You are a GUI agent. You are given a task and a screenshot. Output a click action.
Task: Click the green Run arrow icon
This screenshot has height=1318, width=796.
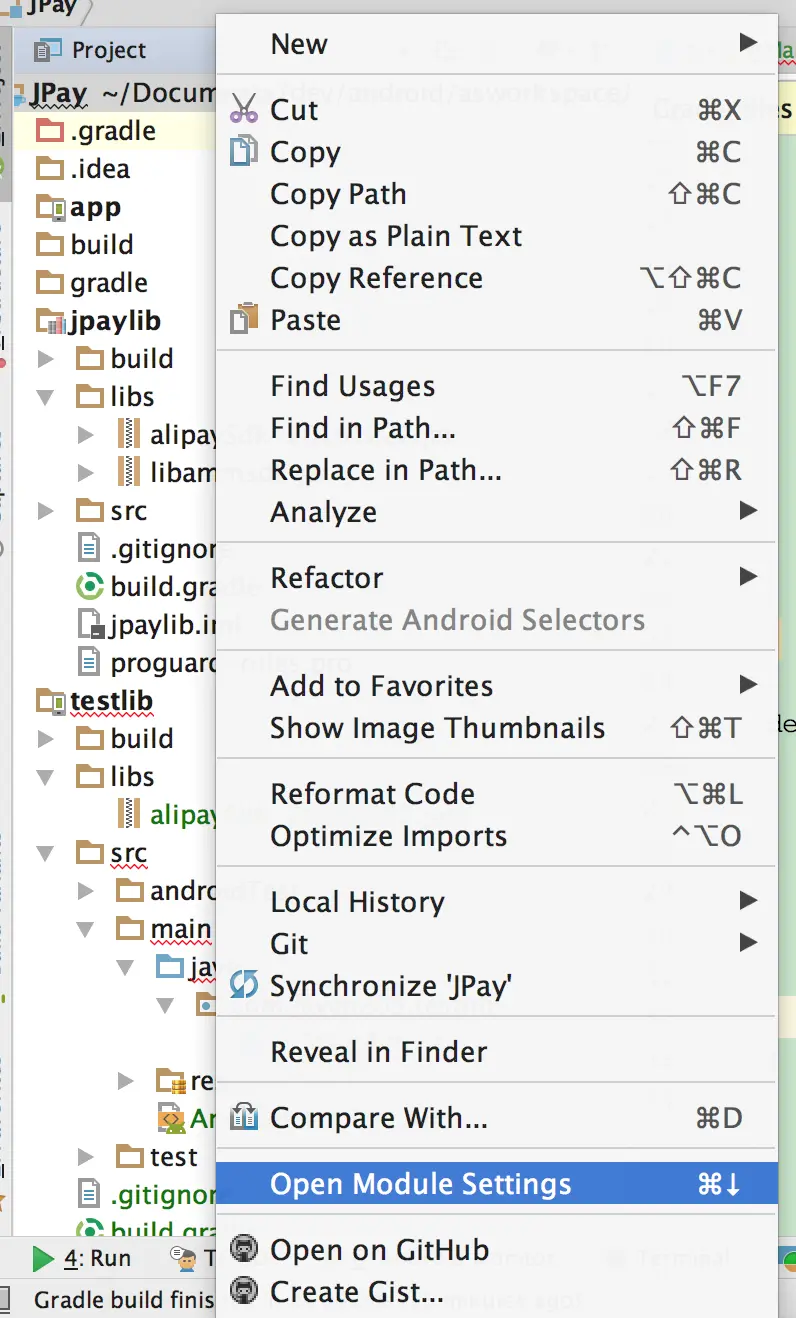pos(43,1258)
